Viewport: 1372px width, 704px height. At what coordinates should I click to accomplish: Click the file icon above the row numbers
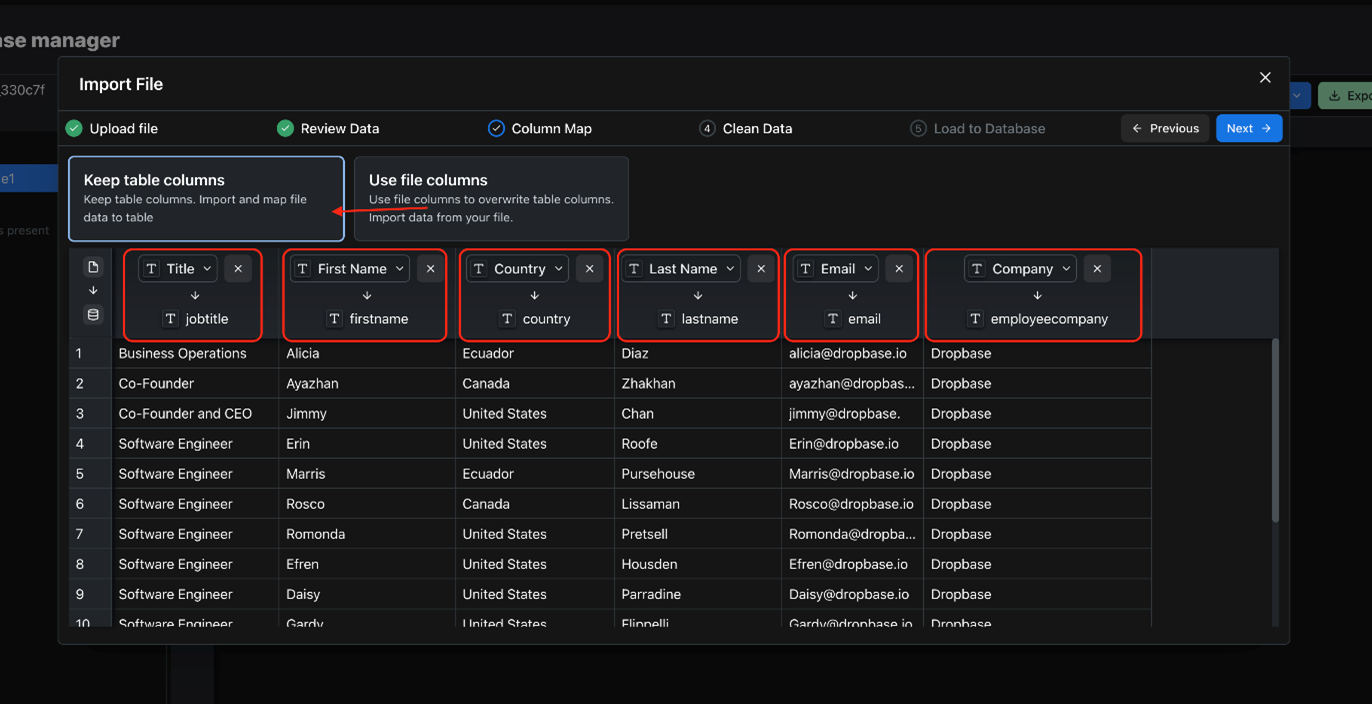(x=93, y=267)
